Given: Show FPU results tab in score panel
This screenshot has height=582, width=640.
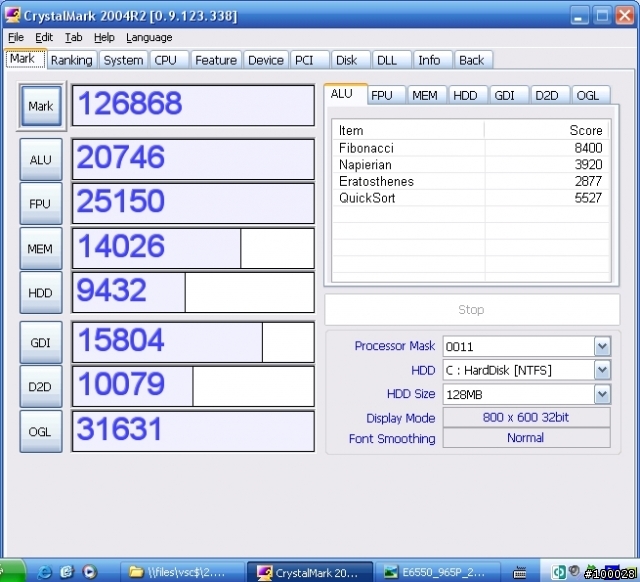Looking at the screenshot, I should click(386, 96).
